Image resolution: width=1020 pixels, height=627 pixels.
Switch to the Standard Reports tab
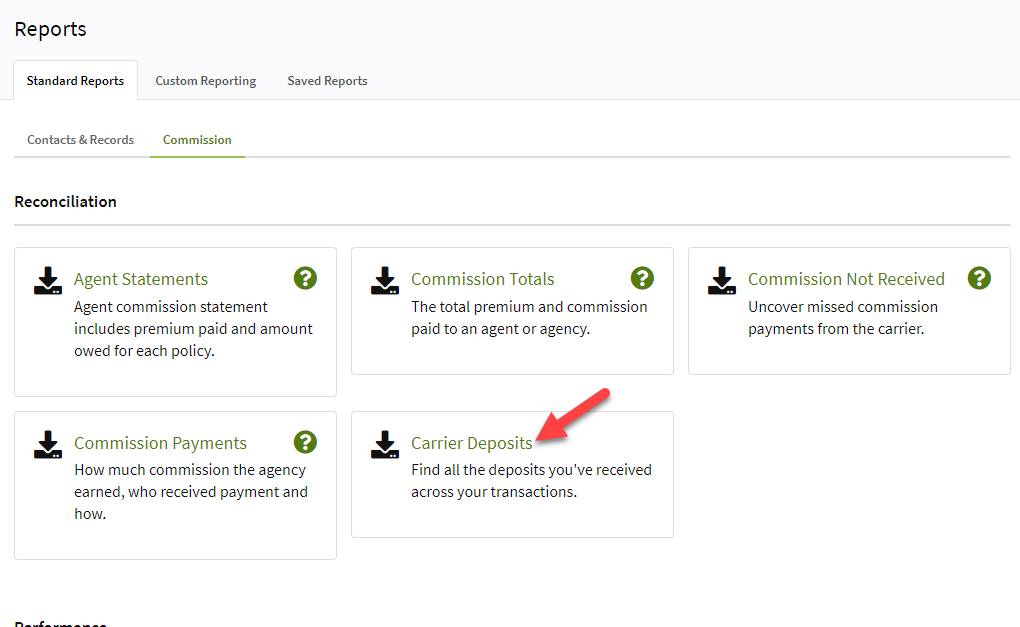pyautogui.click(x=75, y=80)
